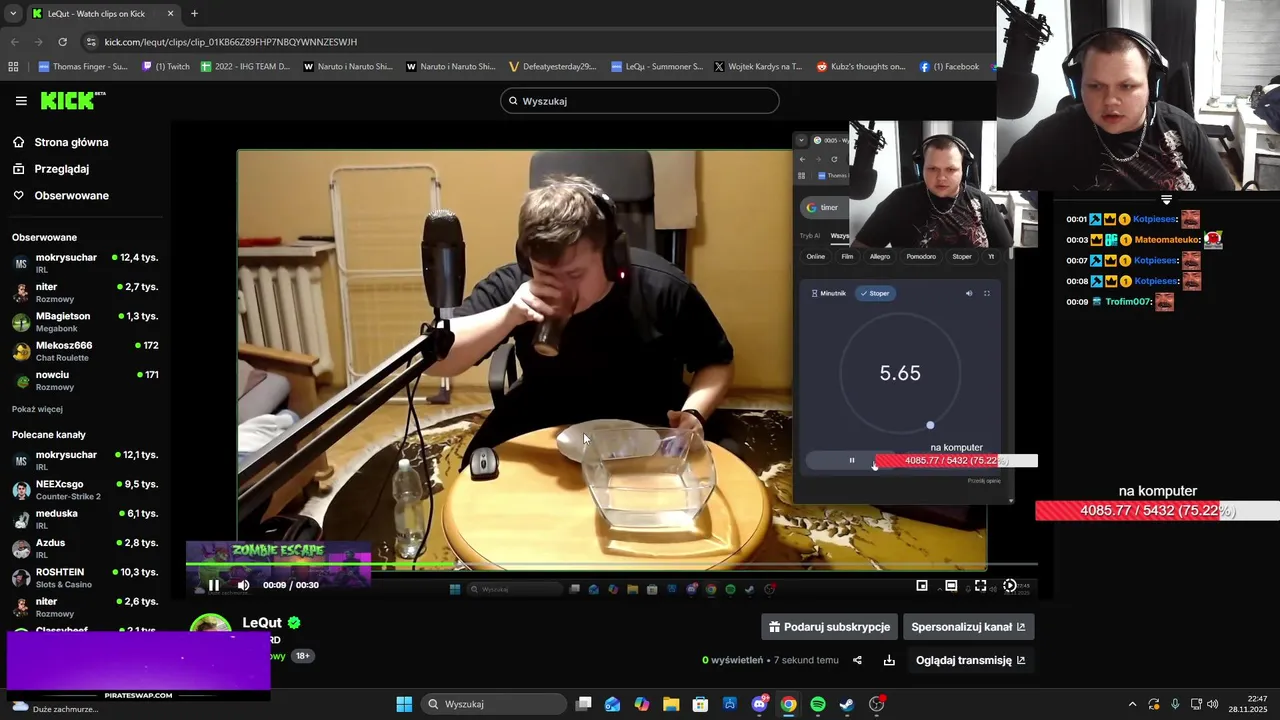Open recommended channel Azdus
The height and width of the screenshot is (720, 1280).
click(85, 548)
